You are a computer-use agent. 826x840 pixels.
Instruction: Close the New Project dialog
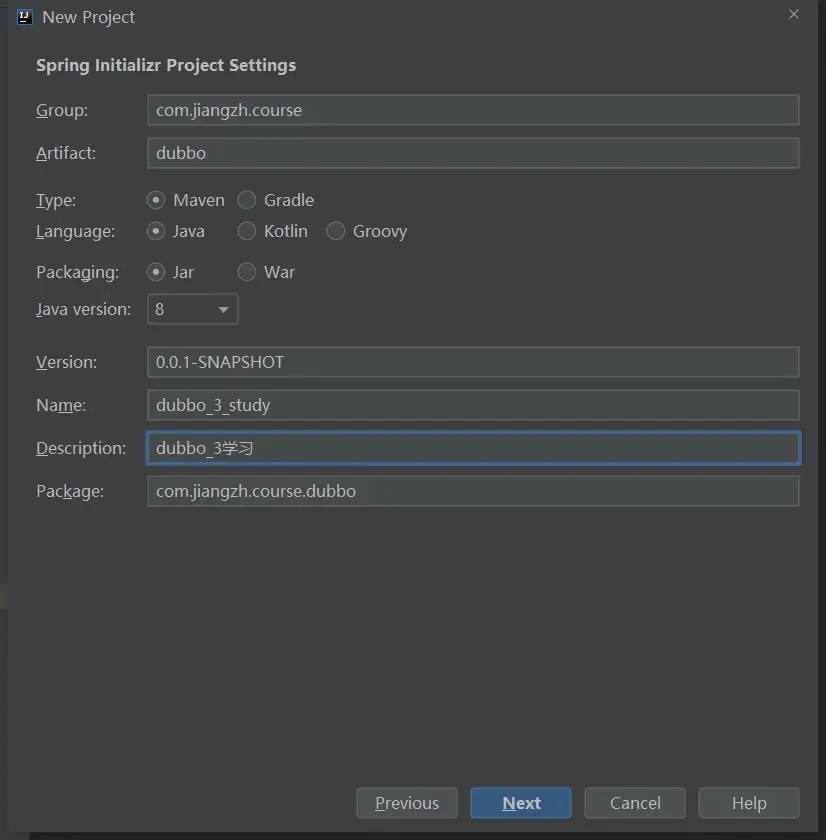click(794, 15)
